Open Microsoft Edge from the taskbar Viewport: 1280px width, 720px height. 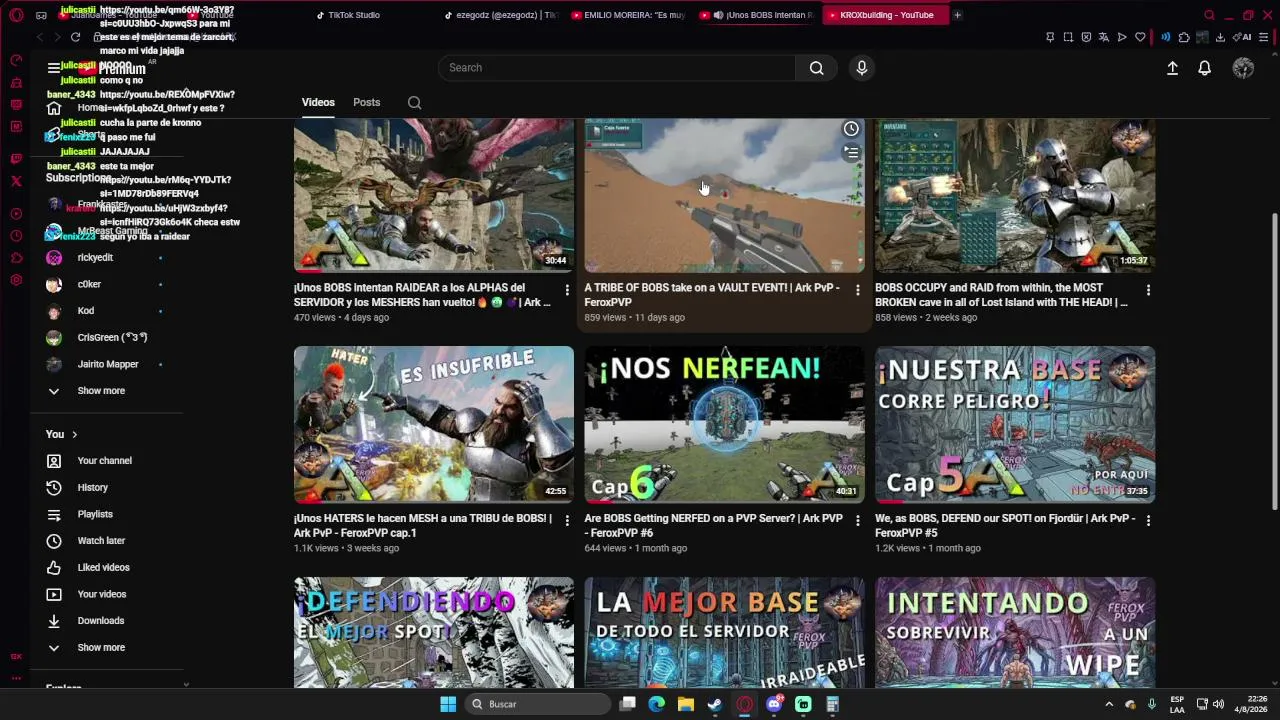(656, 704)
